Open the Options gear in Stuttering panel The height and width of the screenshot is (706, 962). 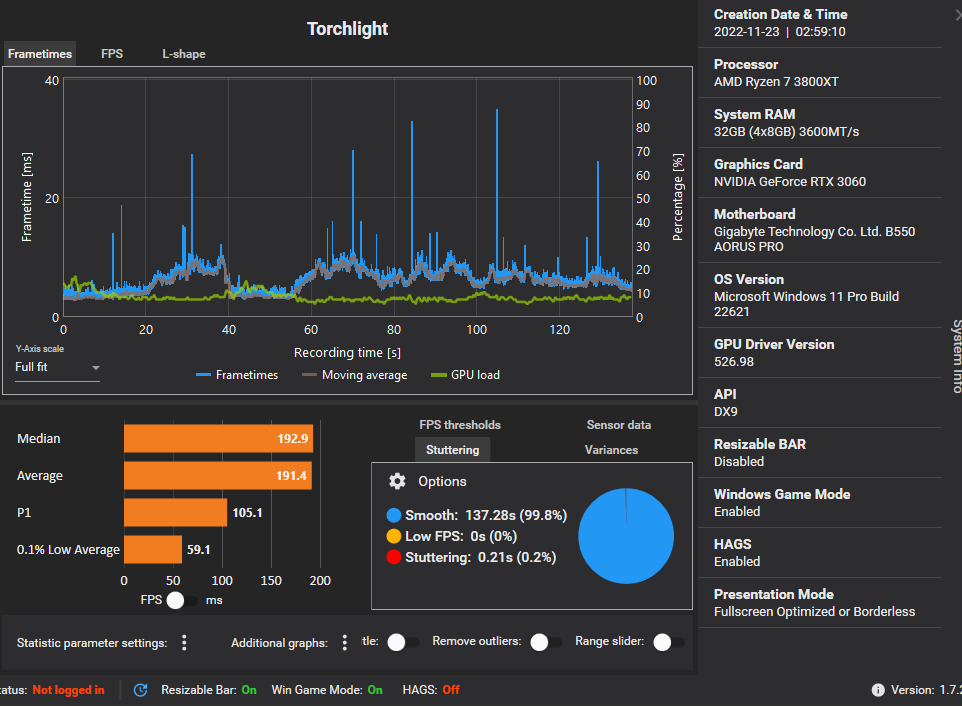click(397, 482)
